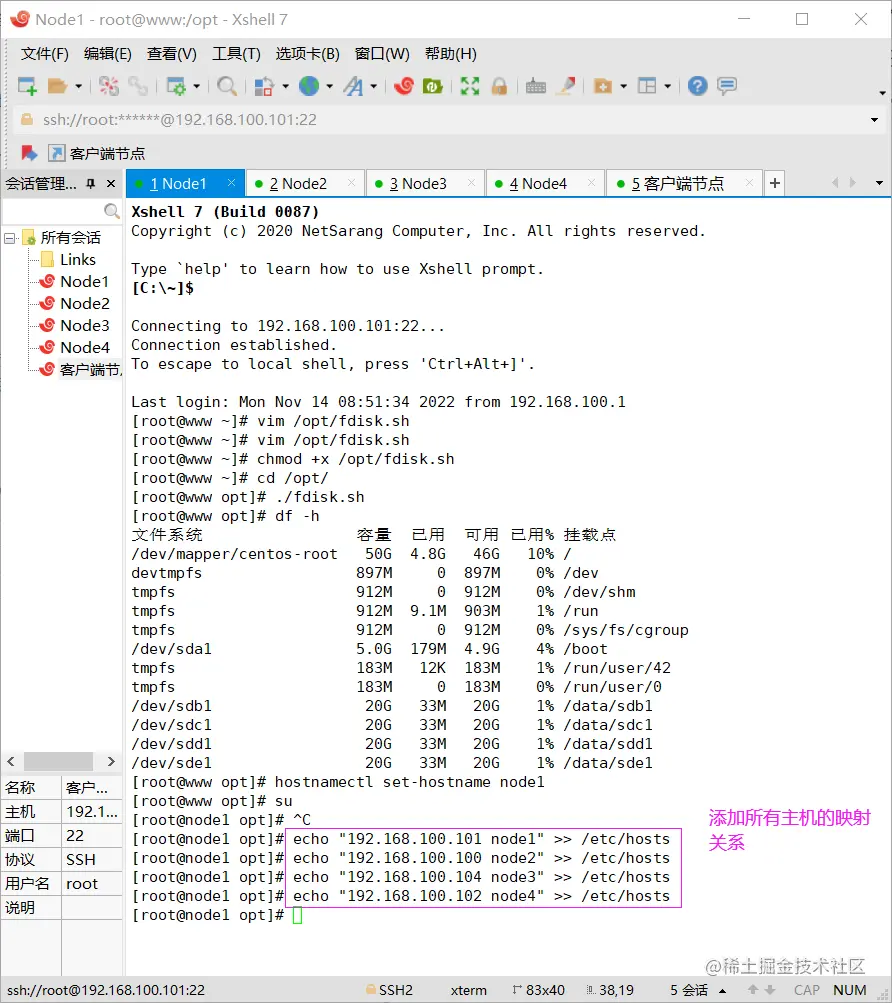
Task: Open dropdown next to font icon
Action: click(374, 86)
